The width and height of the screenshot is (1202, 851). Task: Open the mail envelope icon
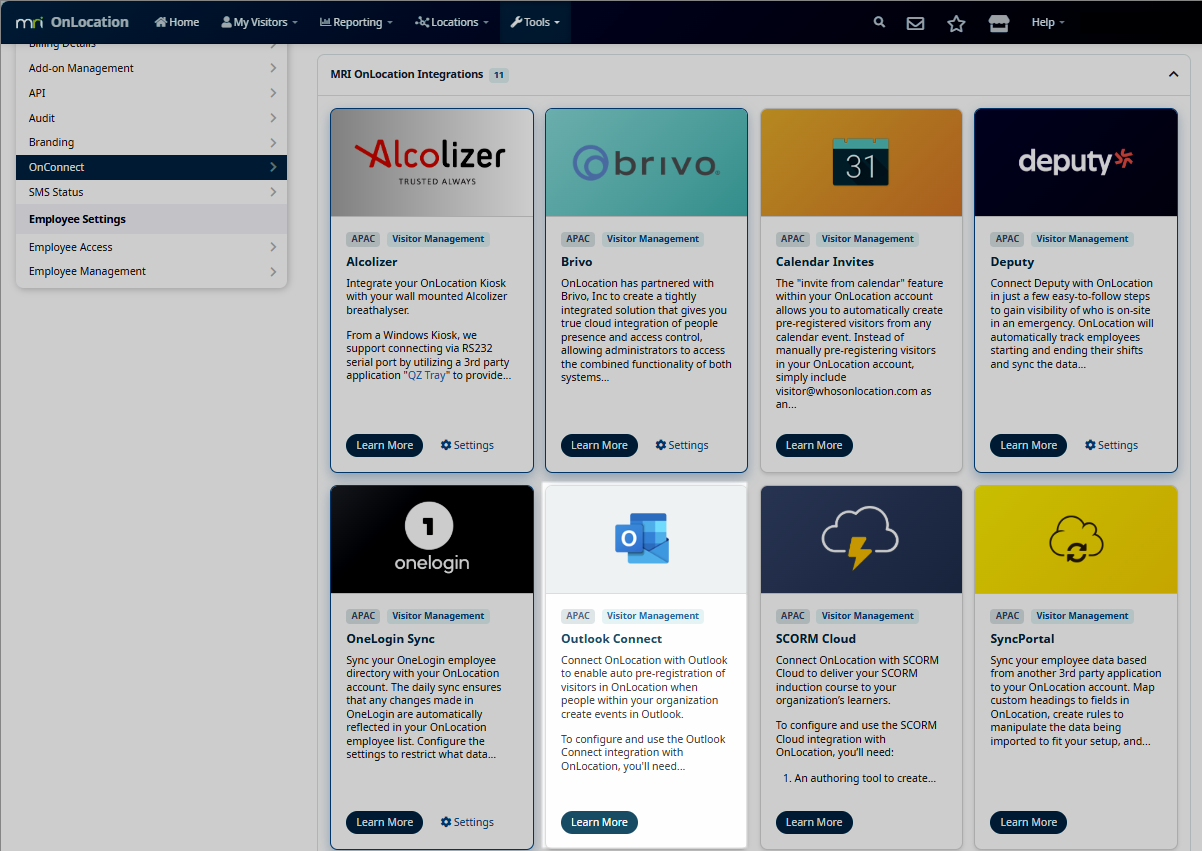(915, 23)
